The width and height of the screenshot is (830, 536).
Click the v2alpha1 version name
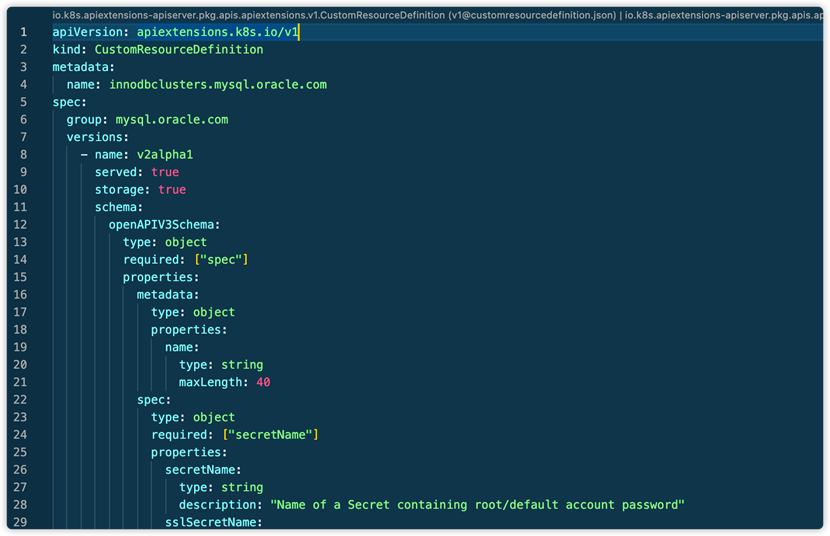pos(165,155)
